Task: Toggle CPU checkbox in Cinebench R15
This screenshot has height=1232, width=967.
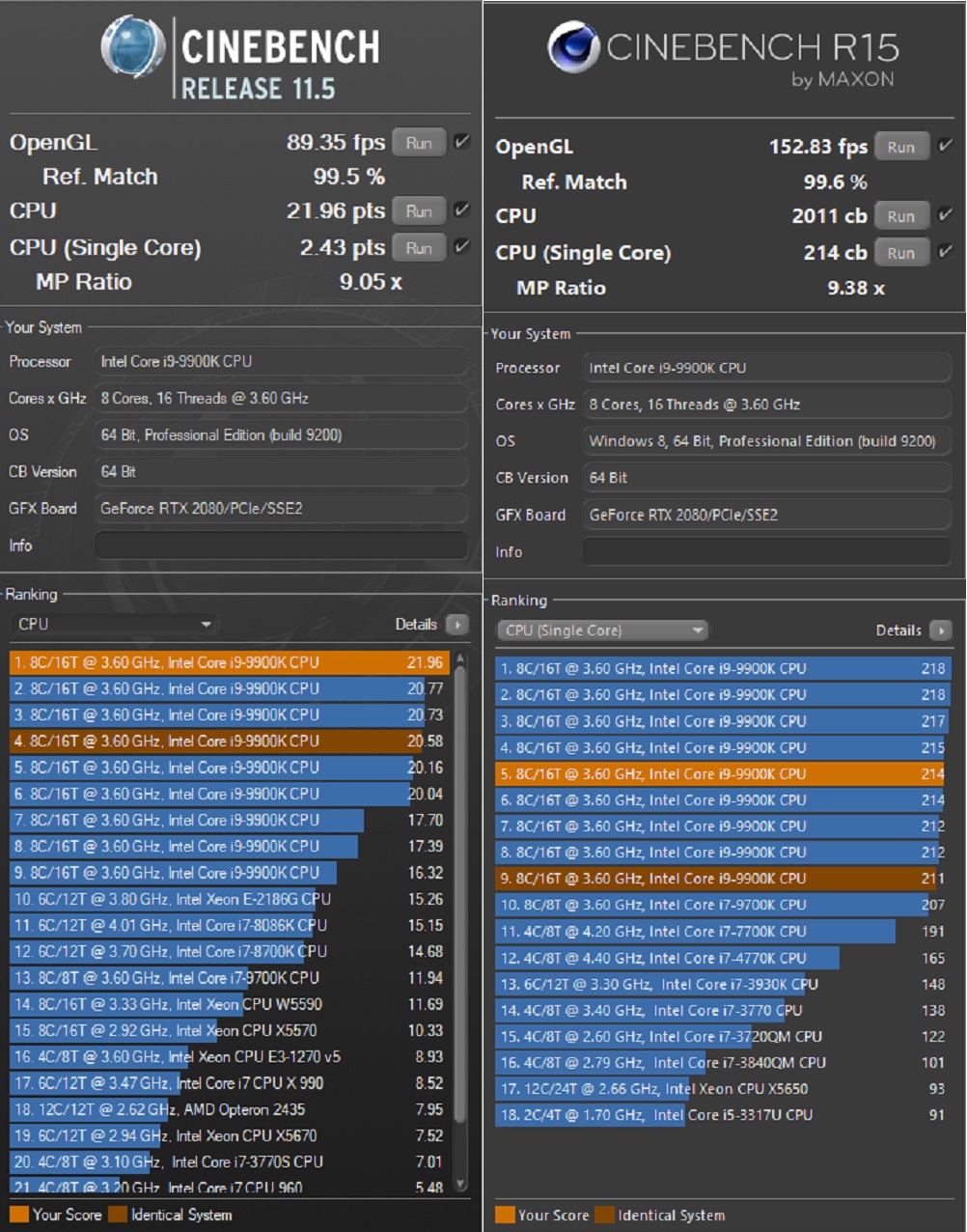Action: pyautogui.click(x=946, y=215)
